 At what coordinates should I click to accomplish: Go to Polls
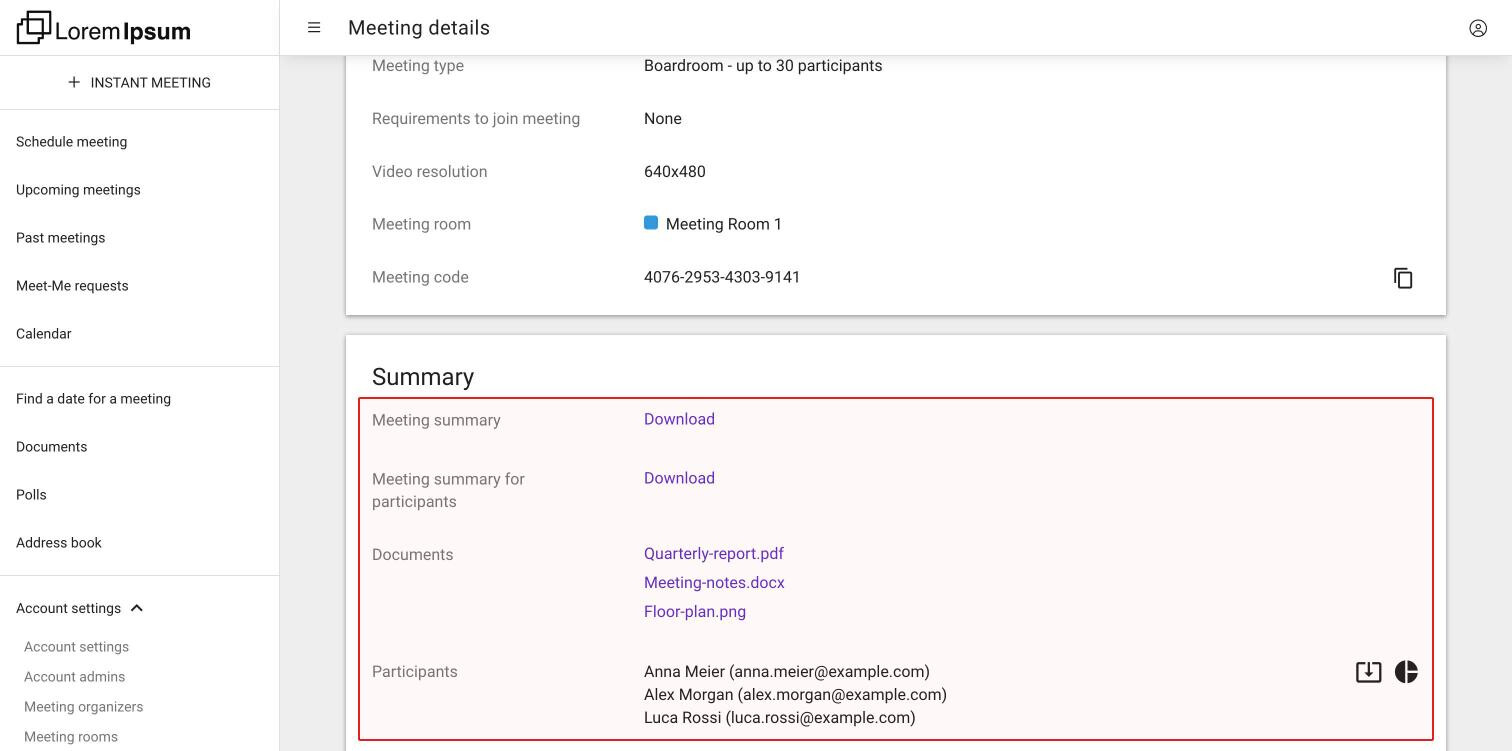[x=31, y=495]
